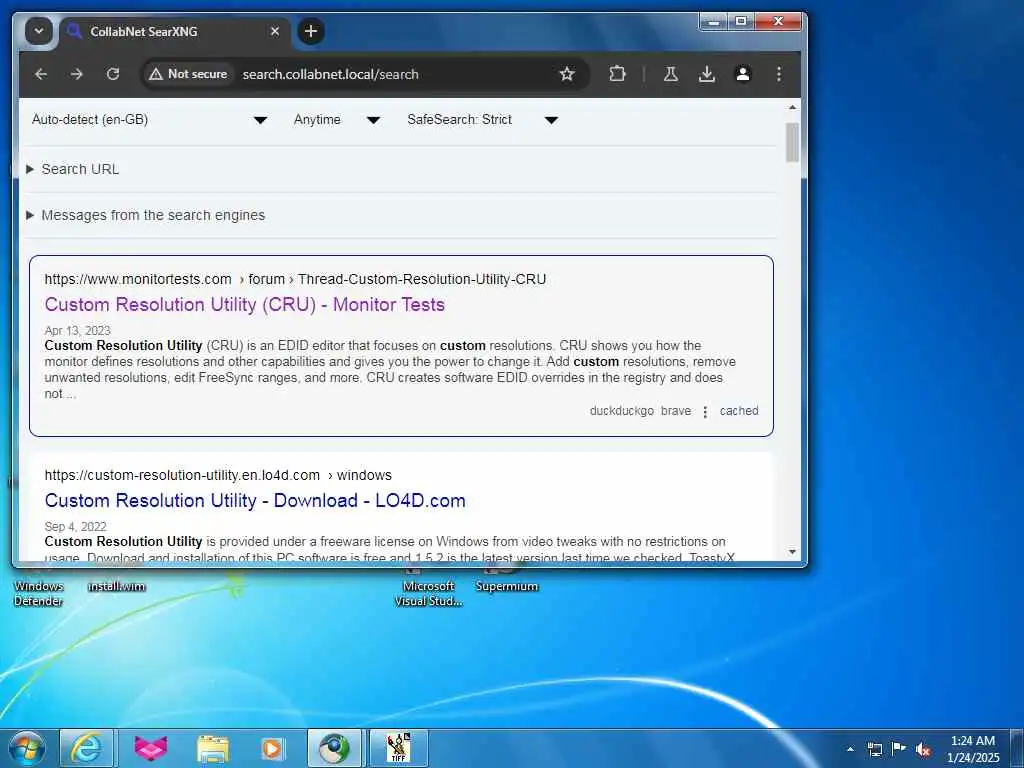Open the tab search dropdown arrow
The image size is (1024, 768).
click(x=39, y=31)
